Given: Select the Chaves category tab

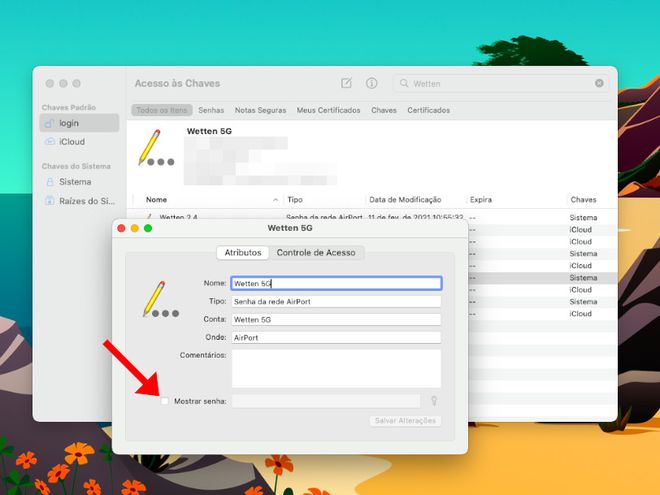Looking at the screenshot, I should coord(384,110).
